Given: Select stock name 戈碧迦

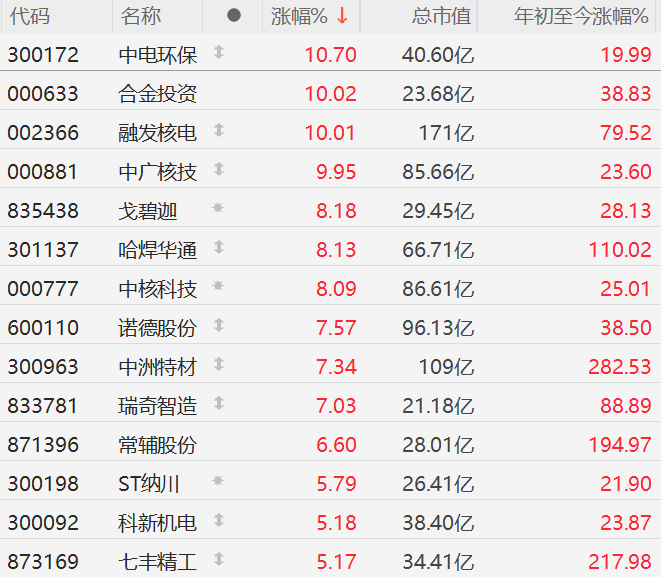Looking at the screenshot, I should click(148, 211).
